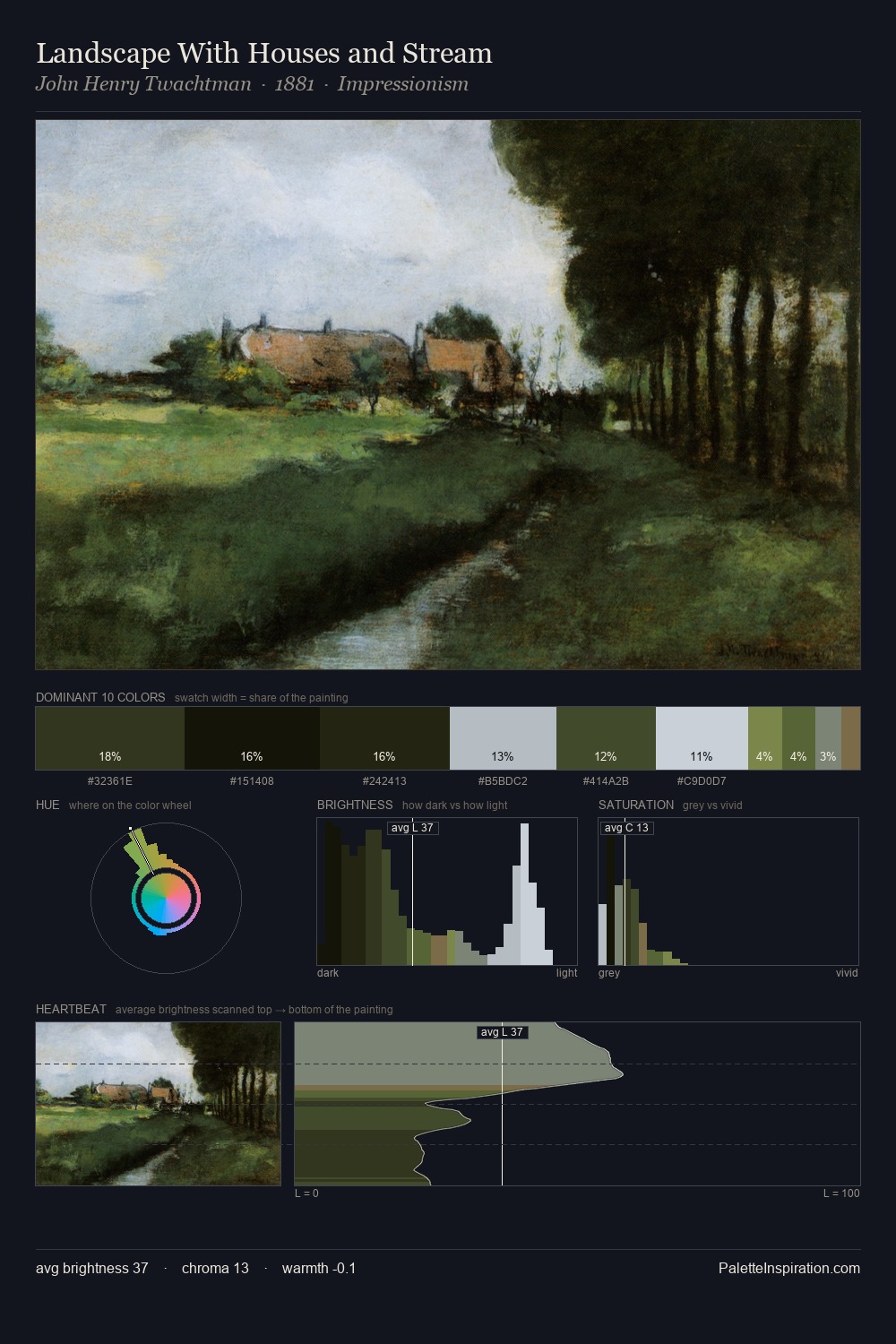Click the painting title Landscape With Houses and Stream
This screenshot has height=1344, width=896.
tap(264, 53)
